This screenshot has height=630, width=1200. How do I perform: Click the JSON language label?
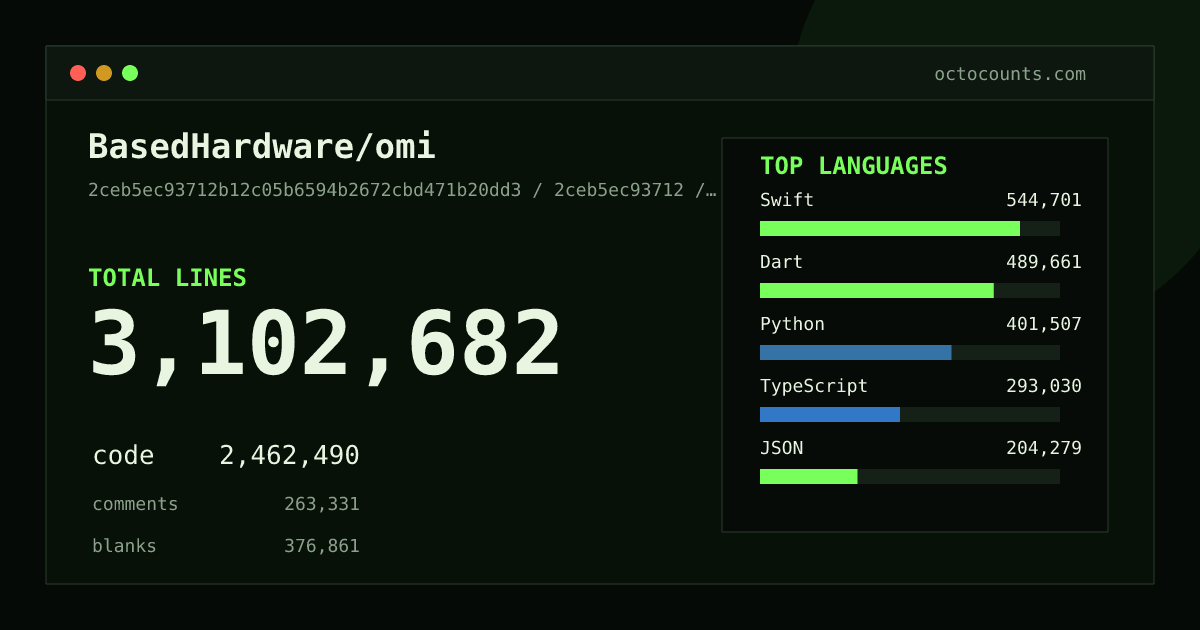pyautogui.click(x=781, y=448)
